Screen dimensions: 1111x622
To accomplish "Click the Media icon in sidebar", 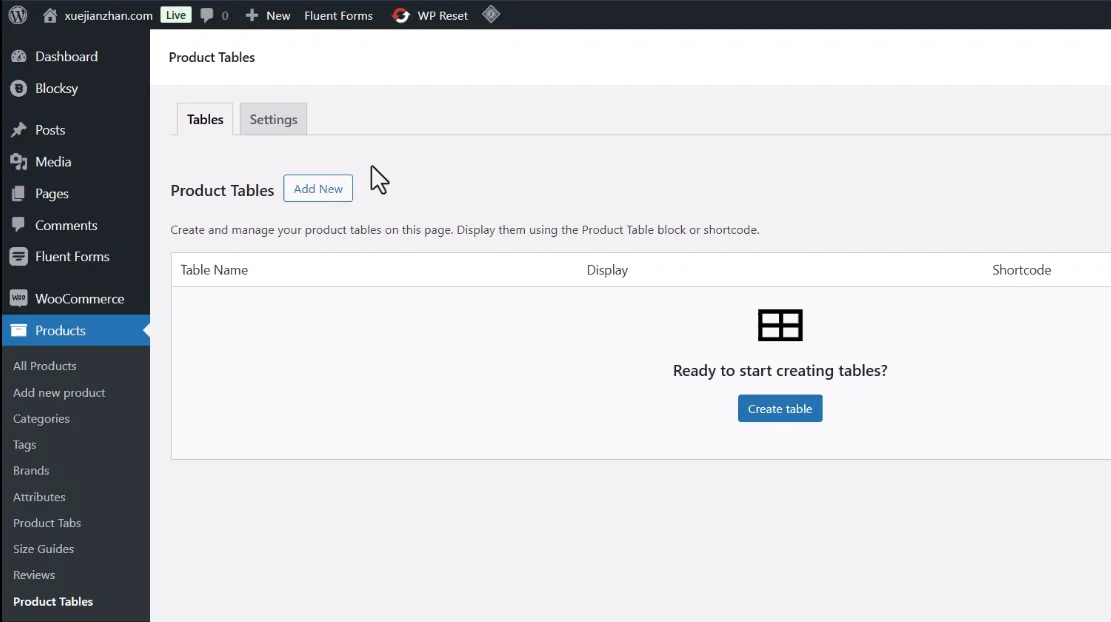I will coord(18,162).
